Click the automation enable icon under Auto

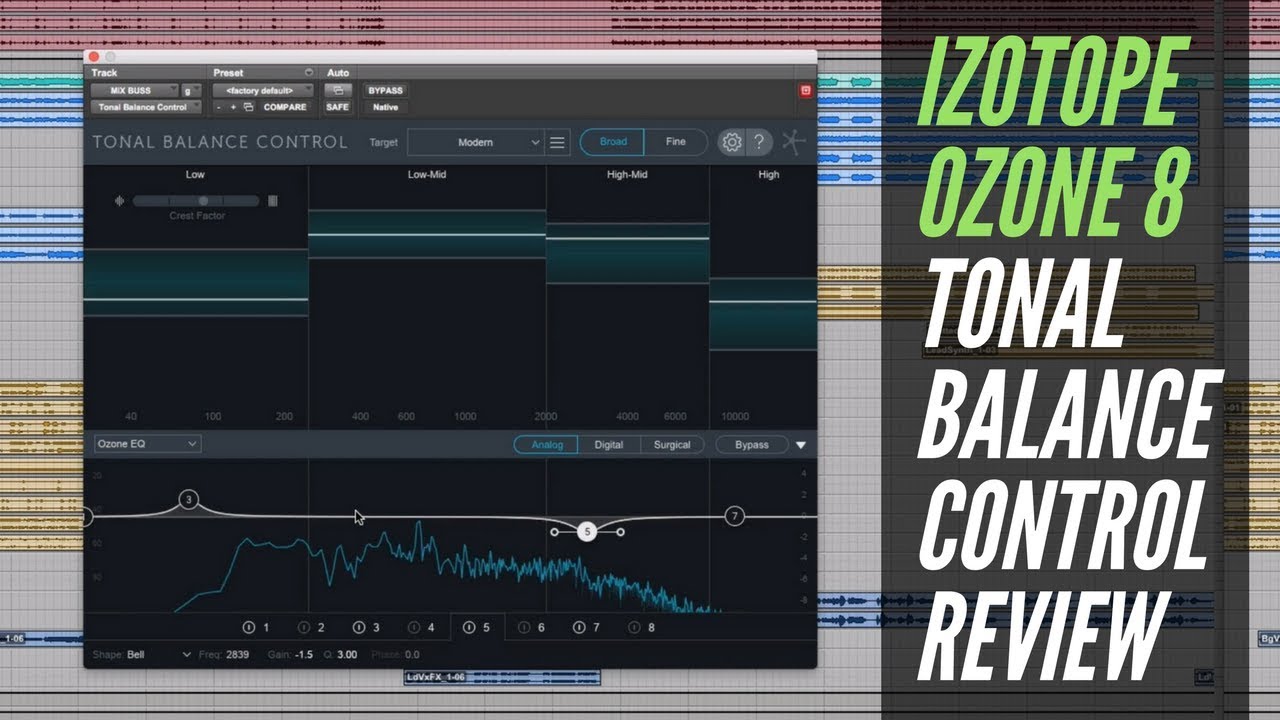[x=338, y=90]
